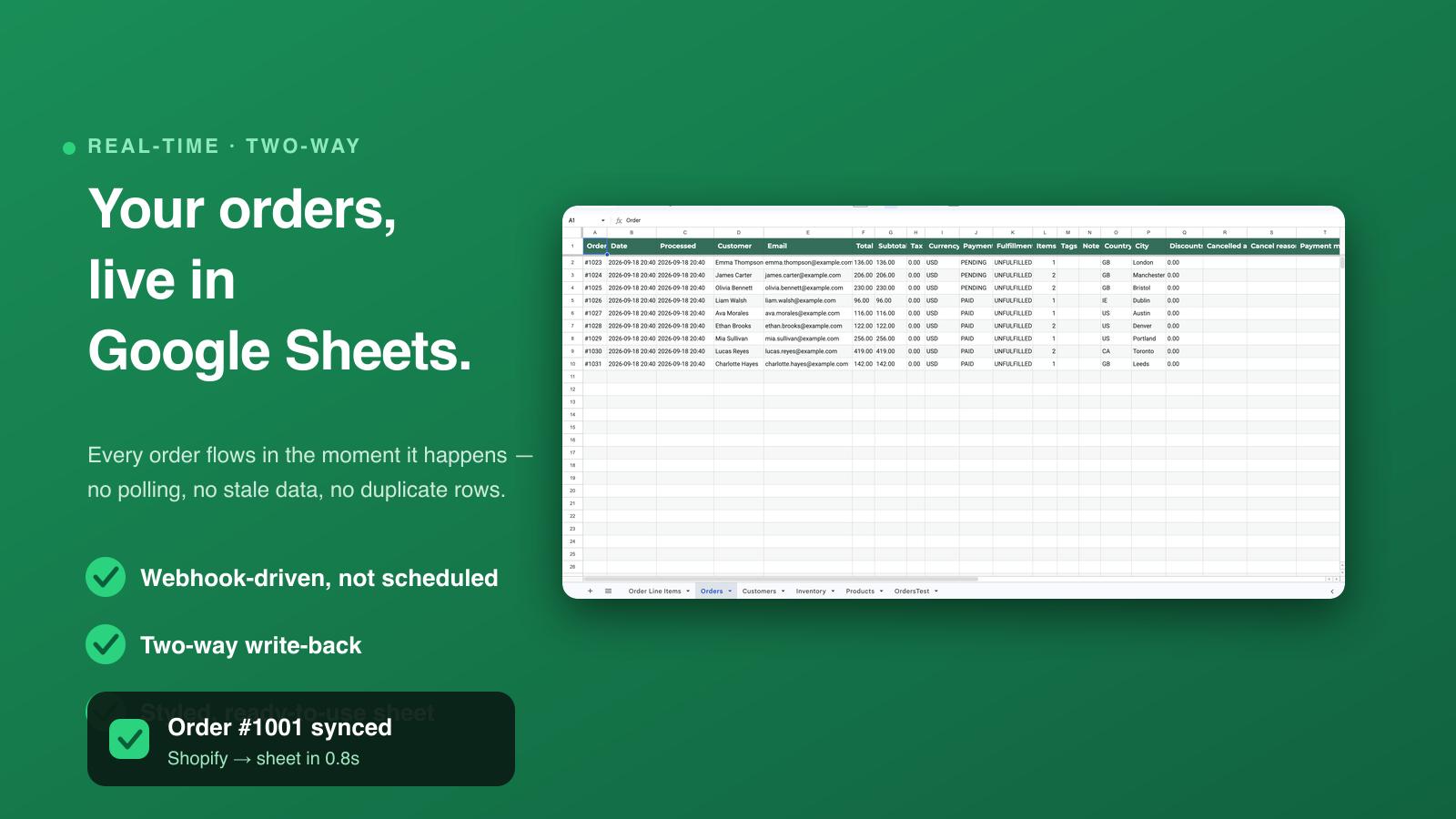The image size is (1456, 819).
Task: Click the PAID status in Ethan Brooks row
Action: [x=976, y=326]
